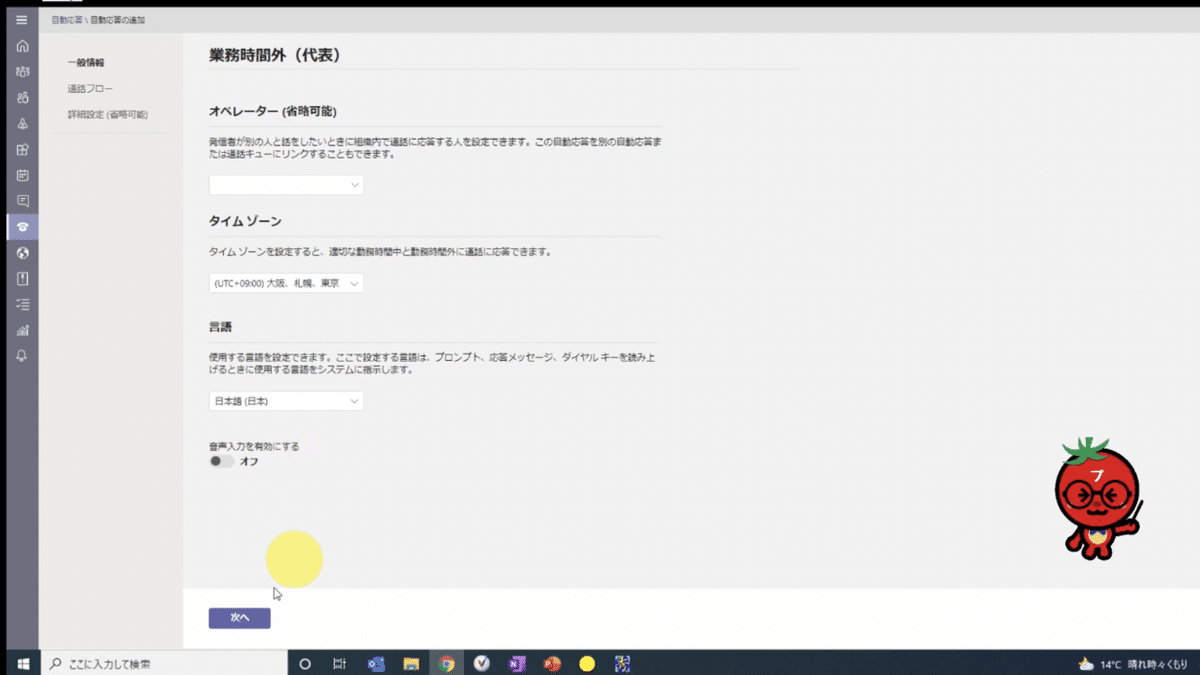Screen dimensions: 1200x675
Task: Select the 詳細設定 (省略可能) step
Action: click(110, 114)
